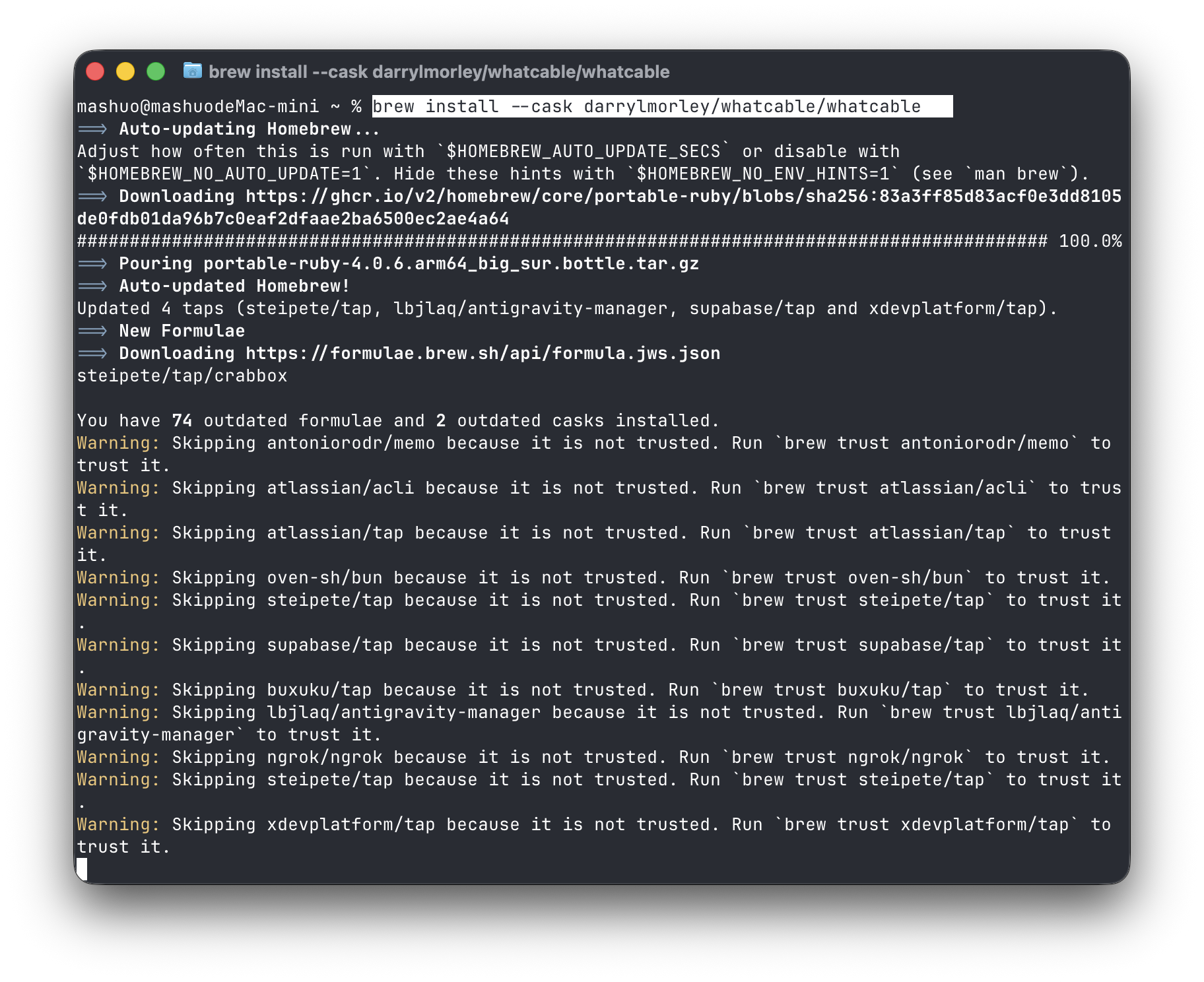Click the download progress bar of hash marks
Image resolution: width=1204 pixels, height=982 pixels.
(562, 241)
